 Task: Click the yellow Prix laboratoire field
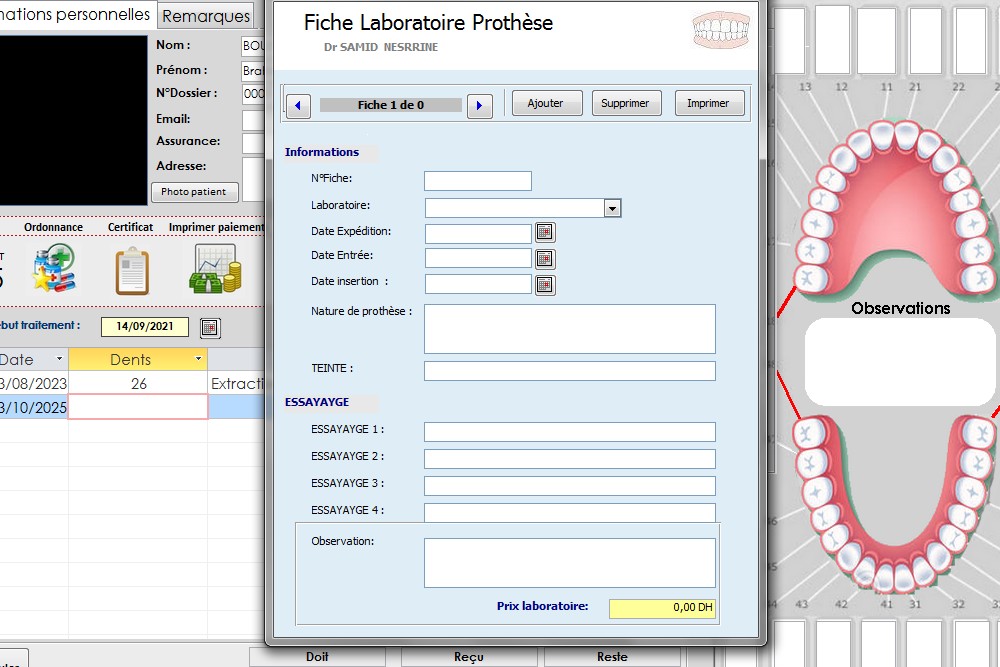[662, 607]
